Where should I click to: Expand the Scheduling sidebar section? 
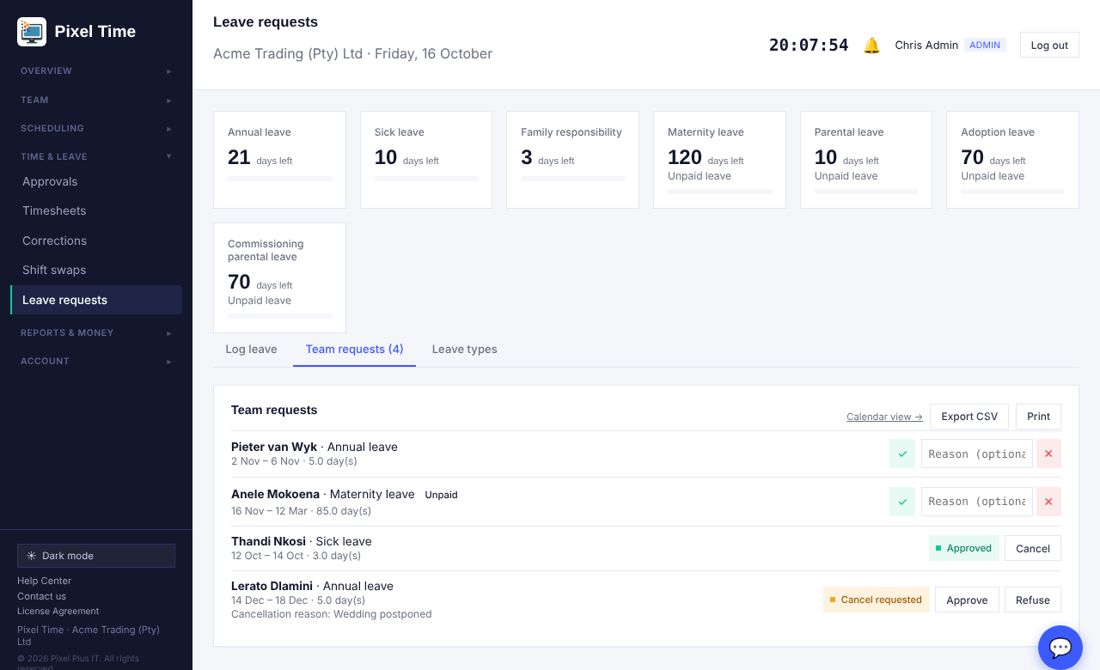96,128
